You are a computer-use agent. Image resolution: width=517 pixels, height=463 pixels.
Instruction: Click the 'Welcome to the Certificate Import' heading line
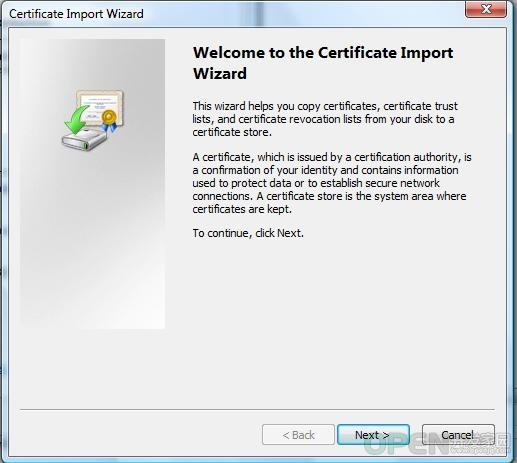point(323,53)
